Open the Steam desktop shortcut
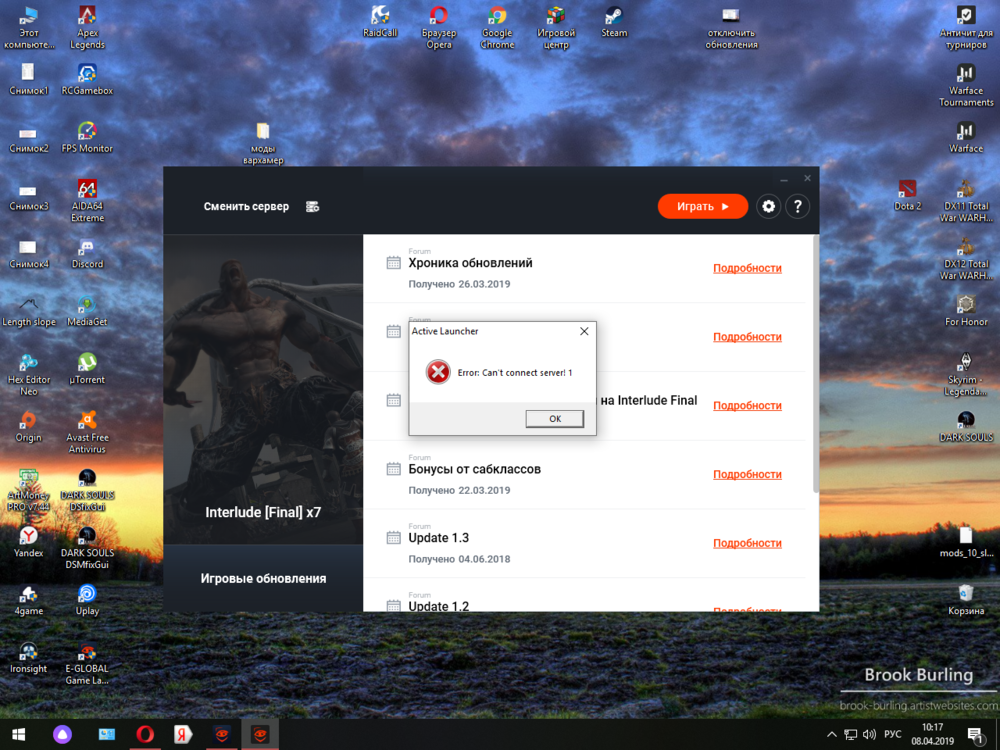The width and height of the screenshot is (1000, 750). 614,21
